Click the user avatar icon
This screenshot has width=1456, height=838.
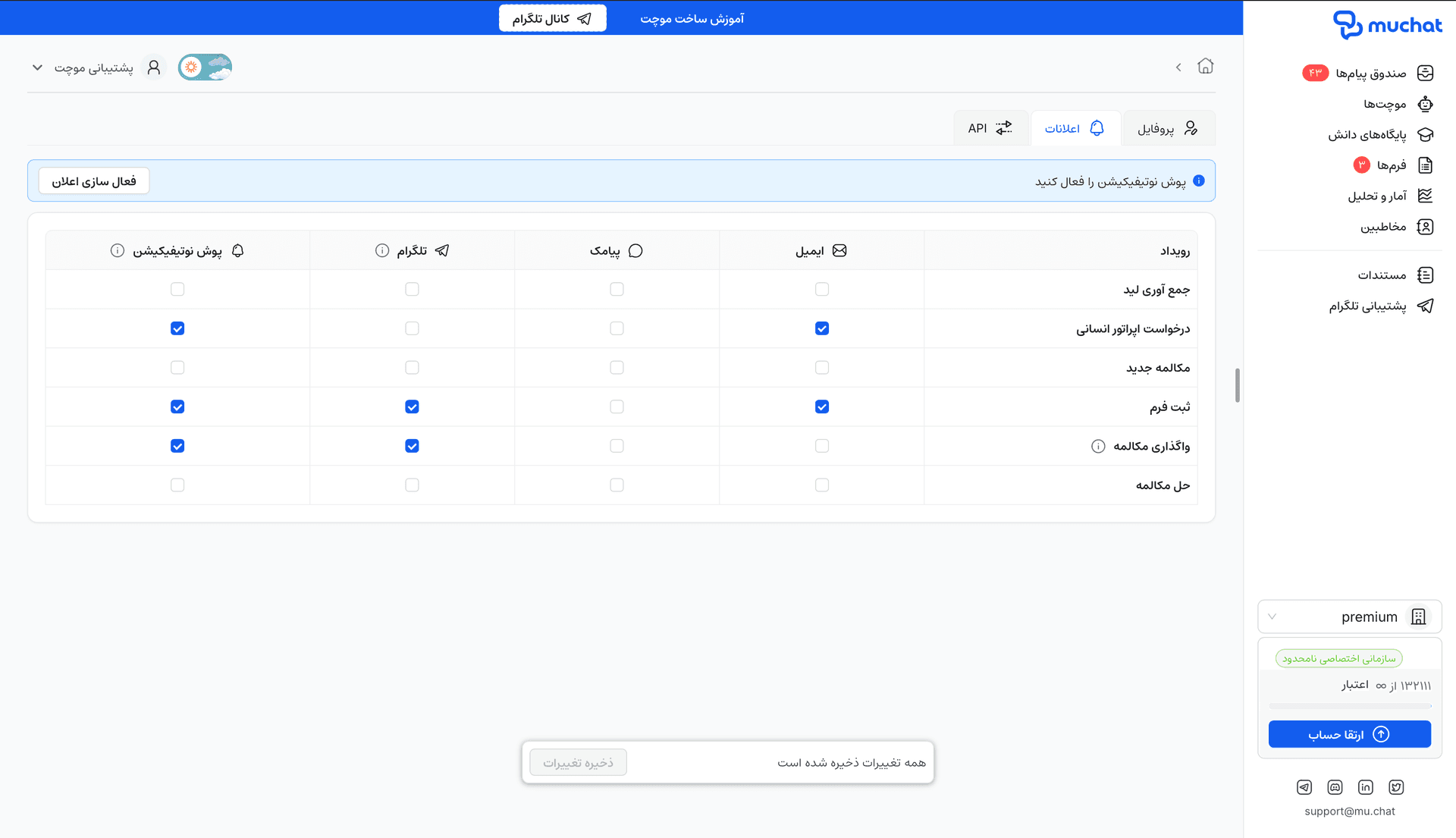pyautogui.click(x=154, y=67)
